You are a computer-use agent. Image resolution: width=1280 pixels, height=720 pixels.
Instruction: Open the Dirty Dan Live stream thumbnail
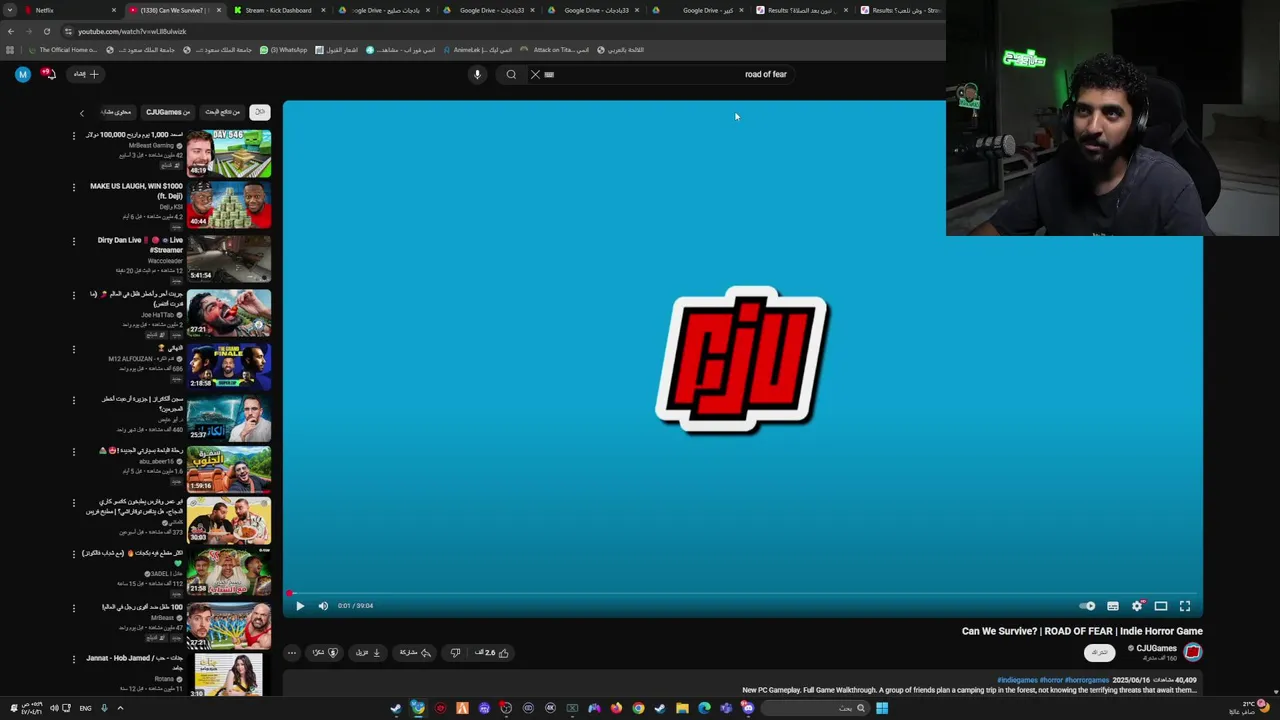(x=229, y=258)
